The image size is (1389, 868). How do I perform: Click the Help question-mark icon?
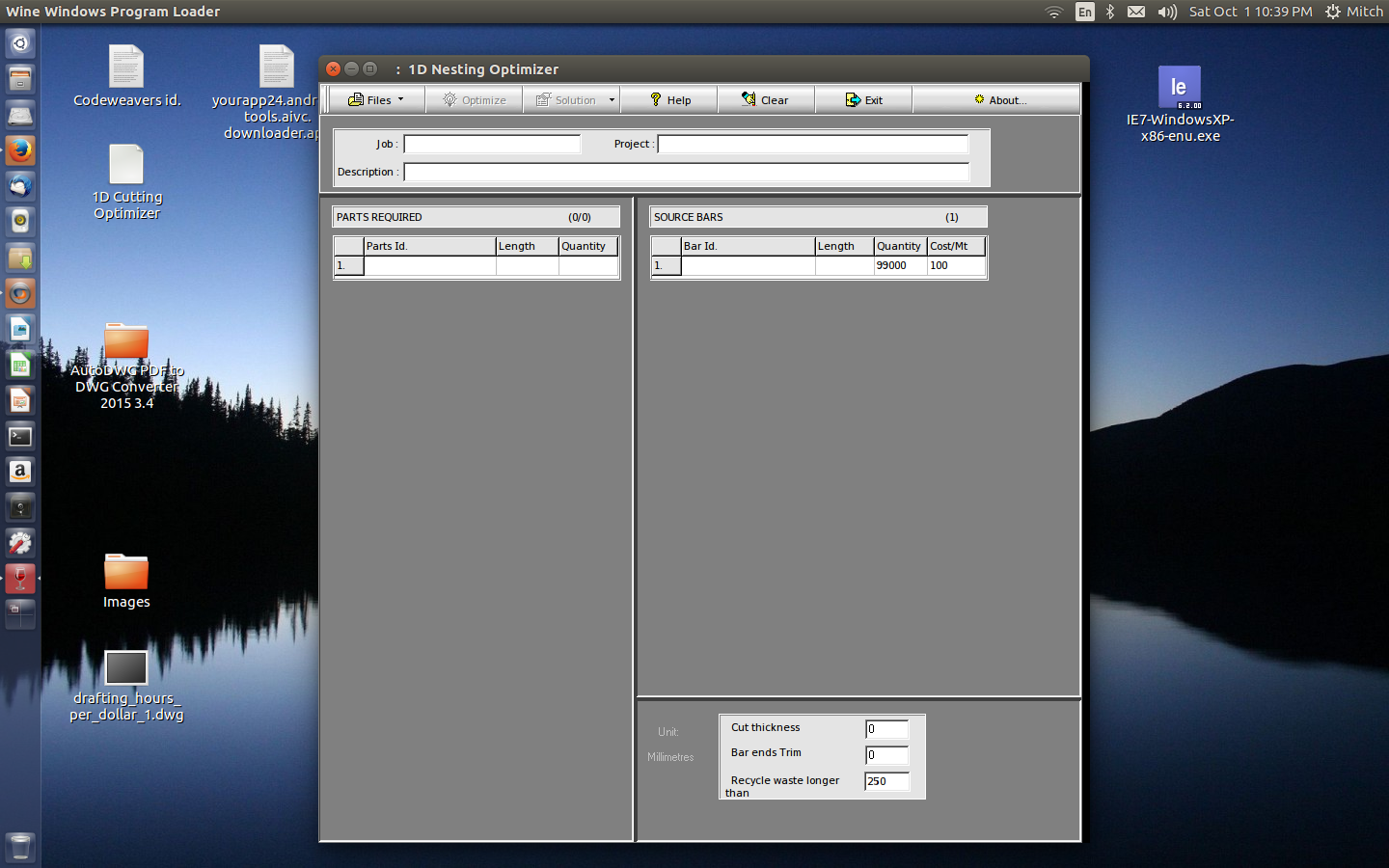click(655, 99)
